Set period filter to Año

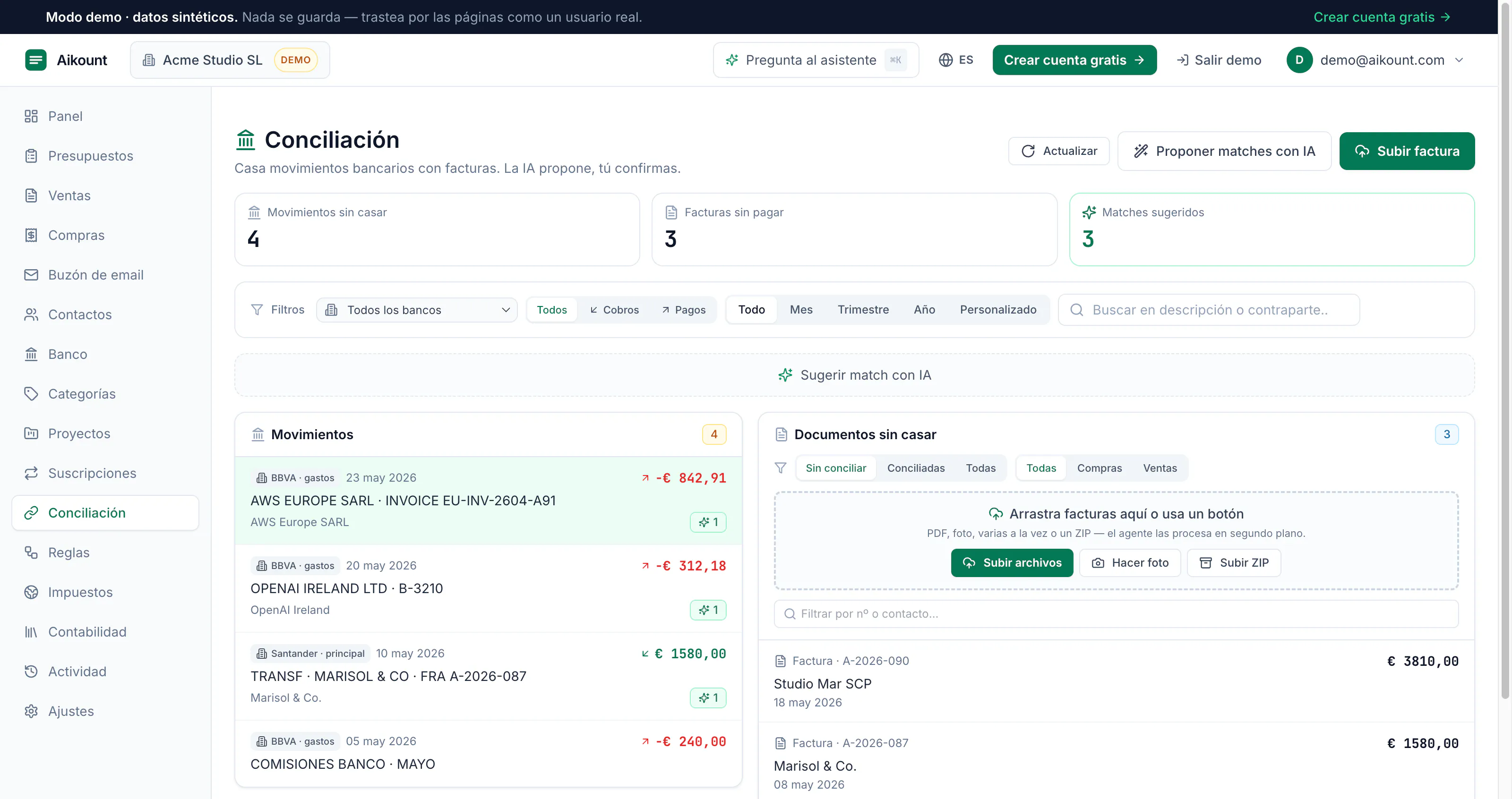tap(924, 310)
